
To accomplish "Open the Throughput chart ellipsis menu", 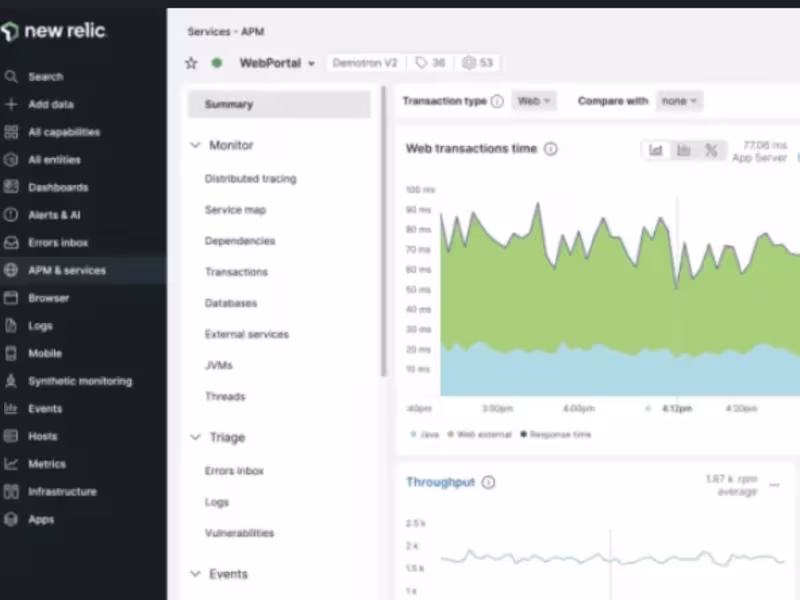I will (x=774, y=485).
